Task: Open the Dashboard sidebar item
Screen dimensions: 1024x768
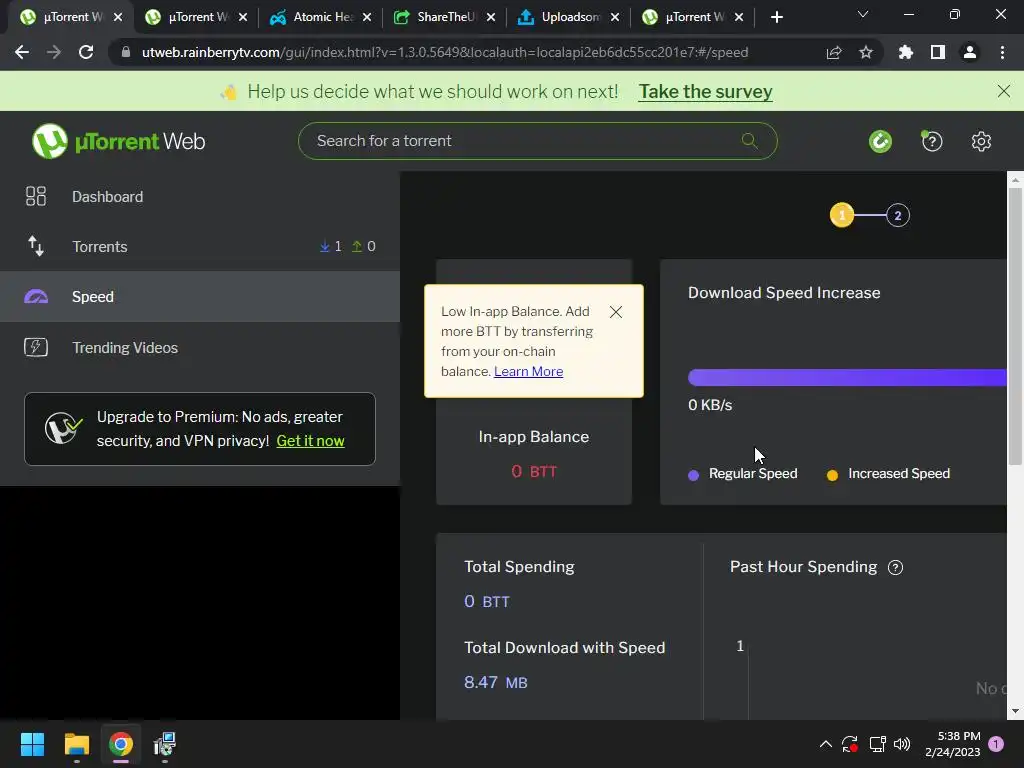Action: click(x=200, y=197)
